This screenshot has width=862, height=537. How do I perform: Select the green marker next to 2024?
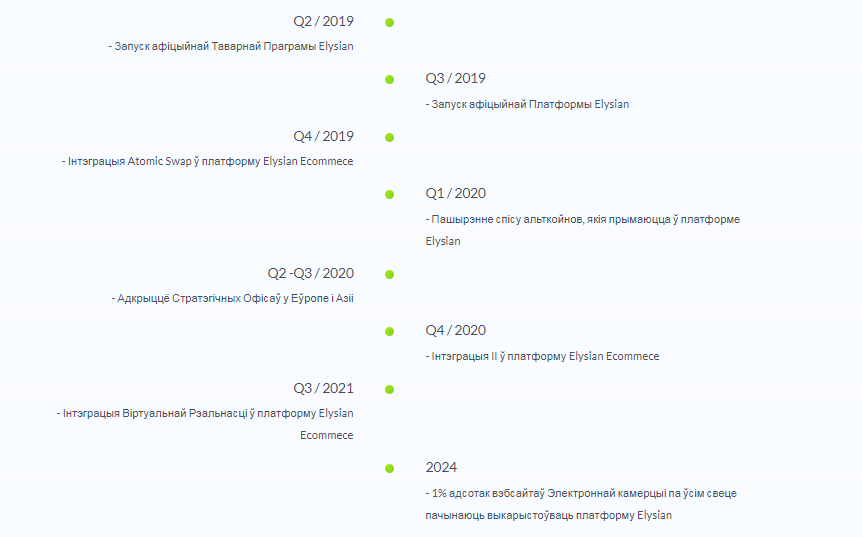point(389,468)
